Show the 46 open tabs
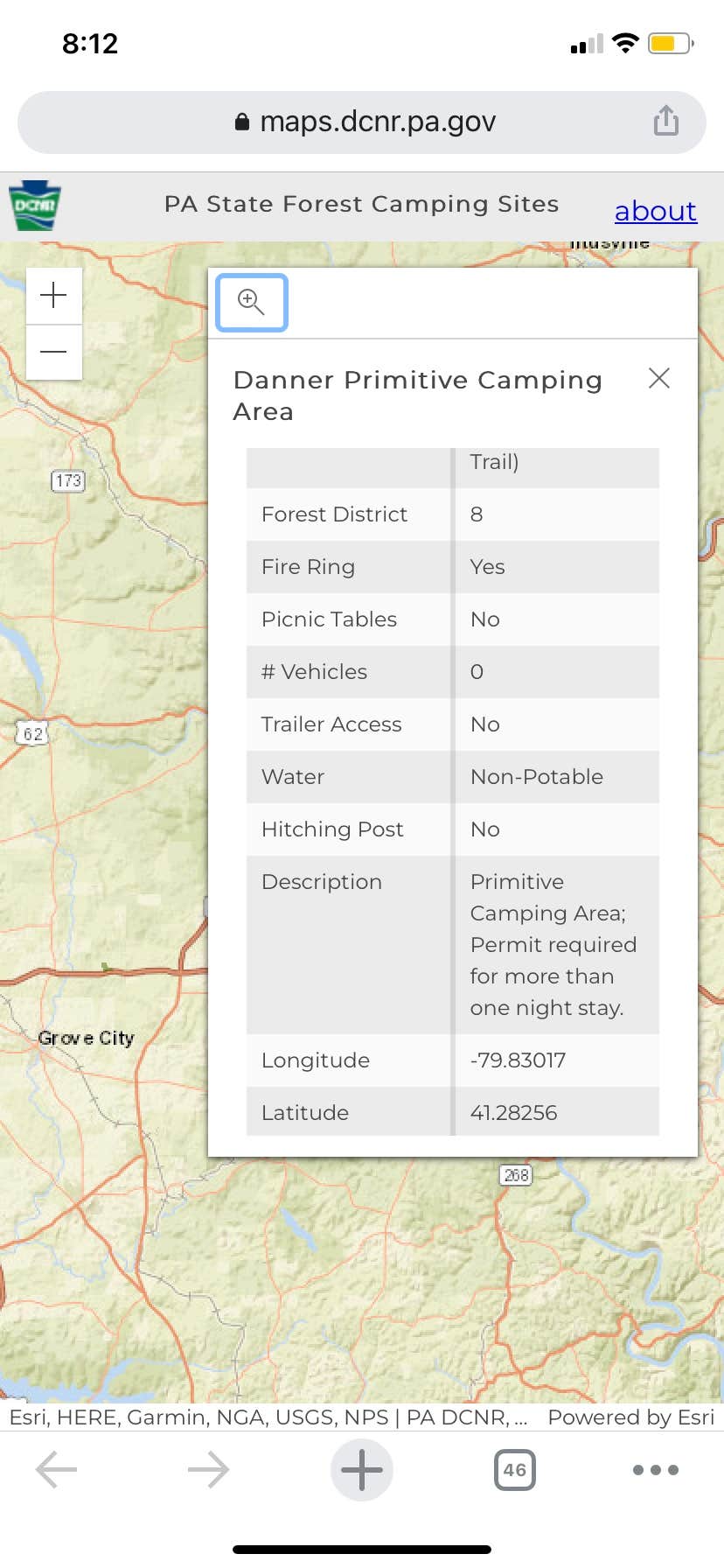The width and height of the screenshot is (724, 1568). 515,1470
